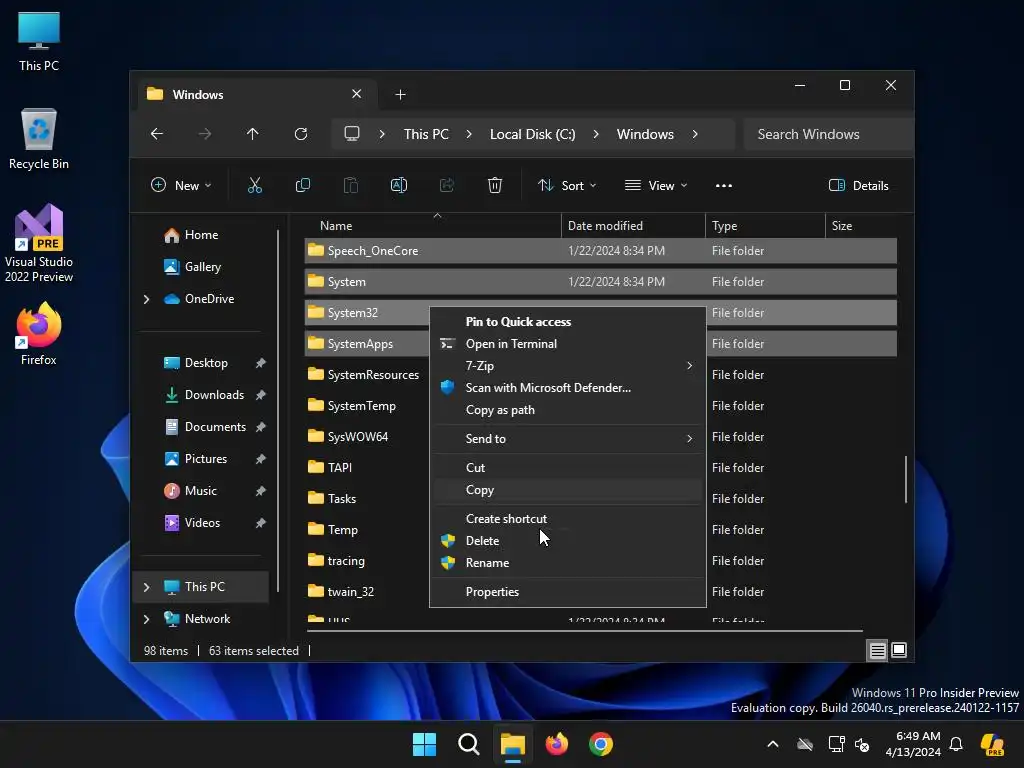The image size is (1024, 768).
Task: Click the Search Windows field
Action: click(828, 134)
